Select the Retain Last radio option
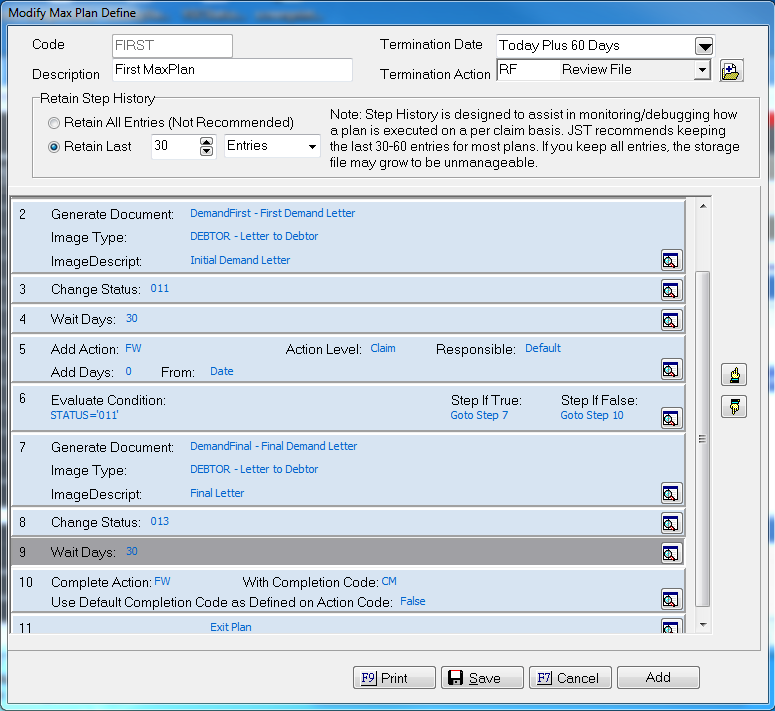775x711 pixels. [x=55, y=147]
